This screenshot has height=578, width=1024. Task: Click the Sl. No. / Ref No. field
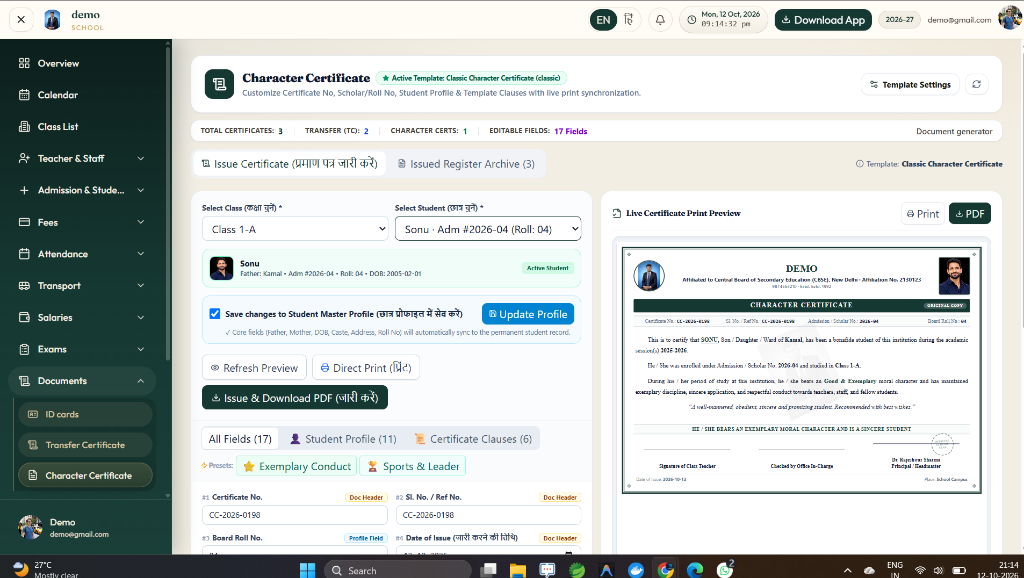(x=488, y=515)
